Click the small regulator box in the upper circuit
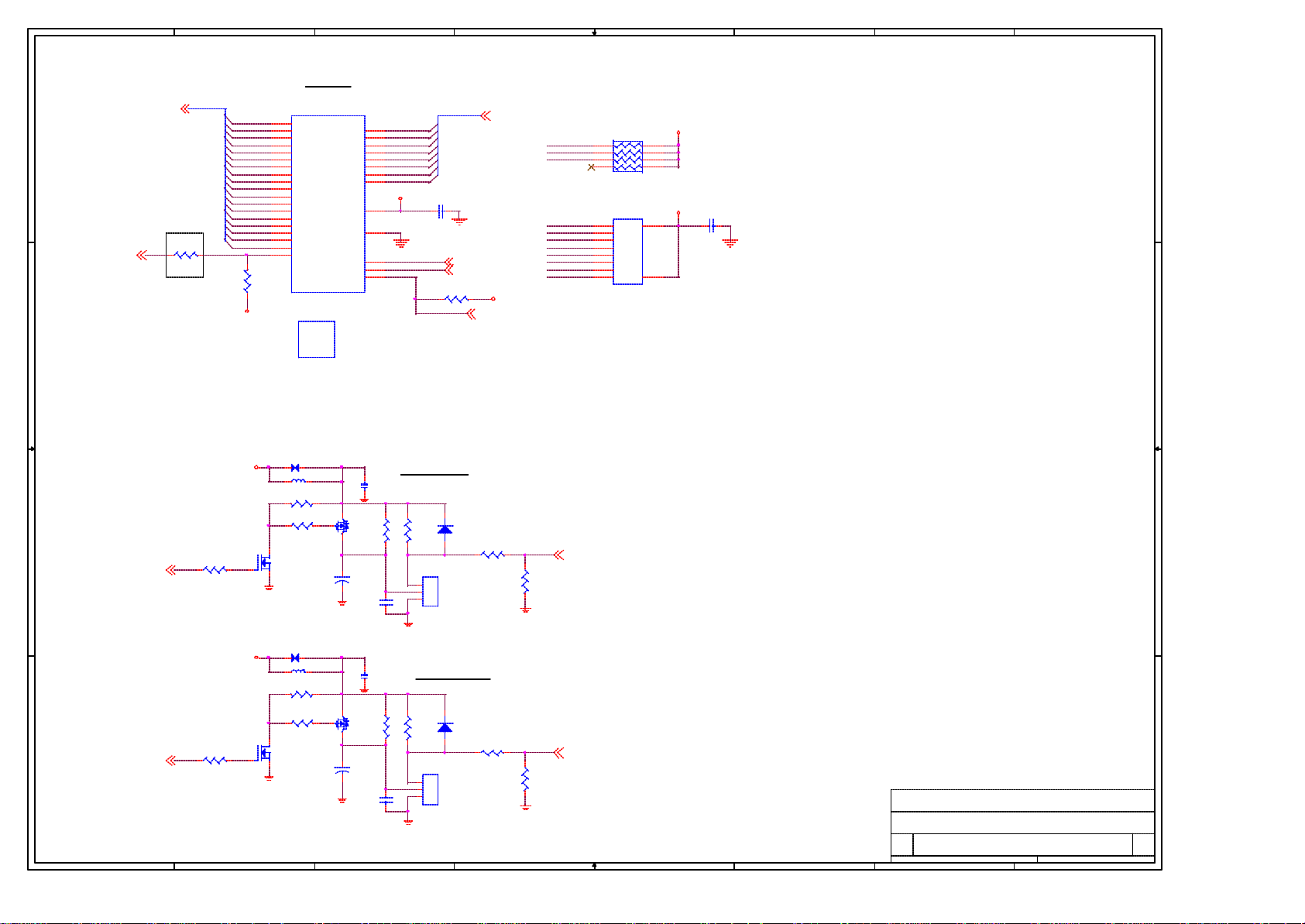Screen dimensions: 1305x924 [430, 592]
